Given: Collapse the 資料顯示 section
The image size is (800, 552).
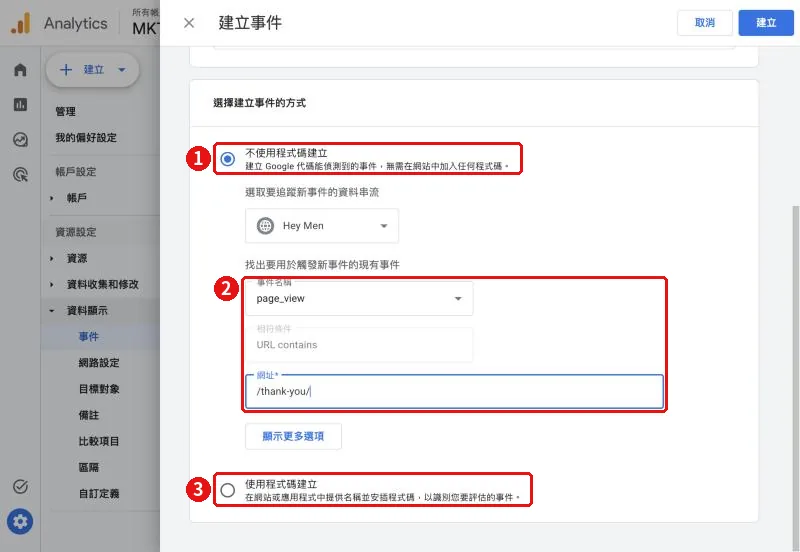Looking at the screenshot, I should coord(52,311).
